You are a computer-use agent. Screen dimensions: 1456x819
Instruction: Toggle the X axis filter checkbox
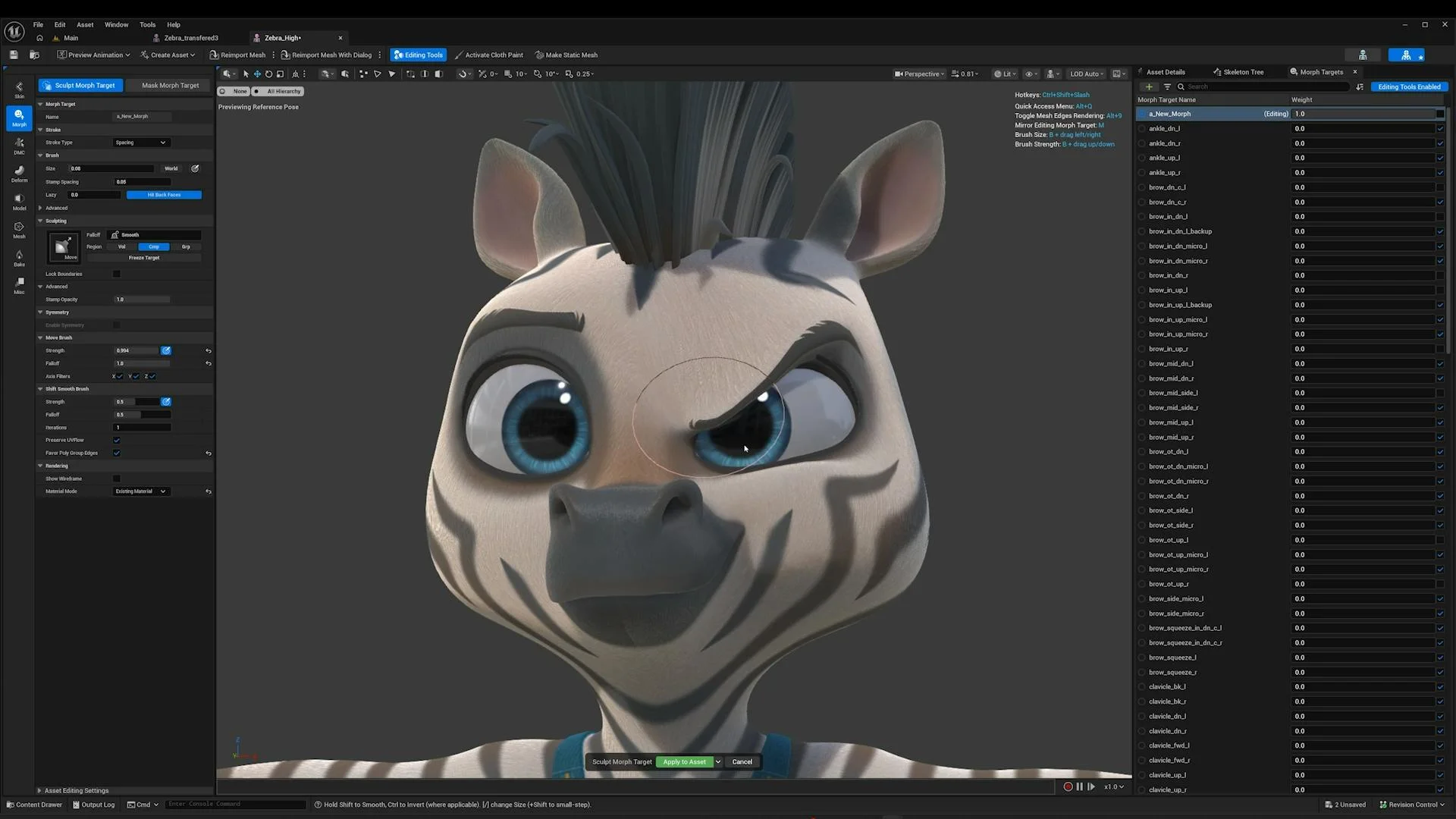pos(120,376)
